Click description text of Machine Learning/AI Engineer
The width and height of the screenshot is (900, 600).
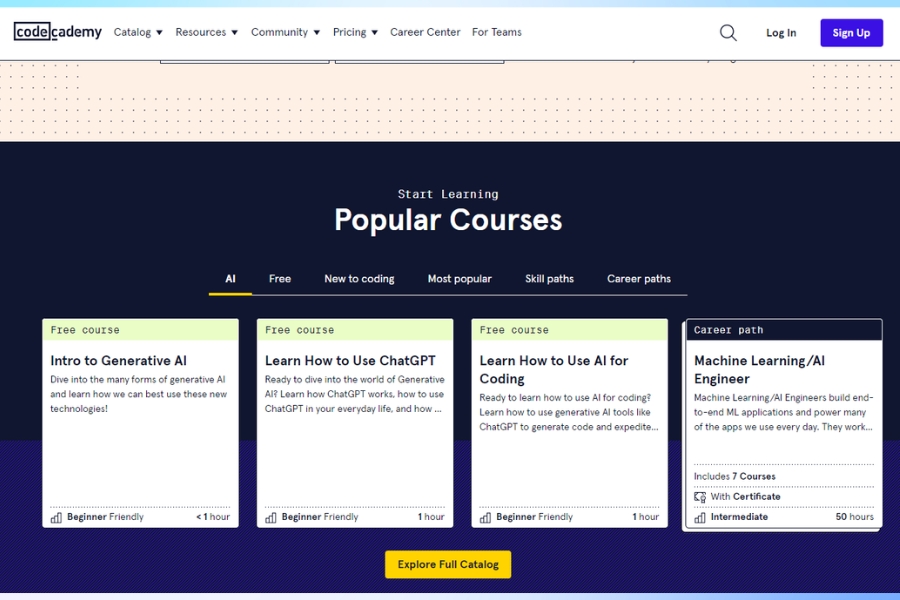tap(783, 412)
